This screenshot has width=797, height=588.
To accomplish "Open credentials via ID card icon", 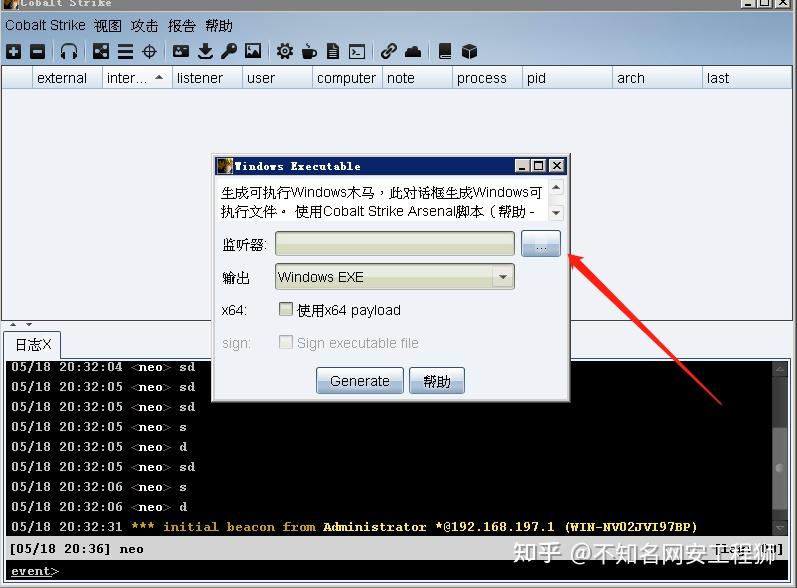I will pyautogui.click(x=181, y=51).
